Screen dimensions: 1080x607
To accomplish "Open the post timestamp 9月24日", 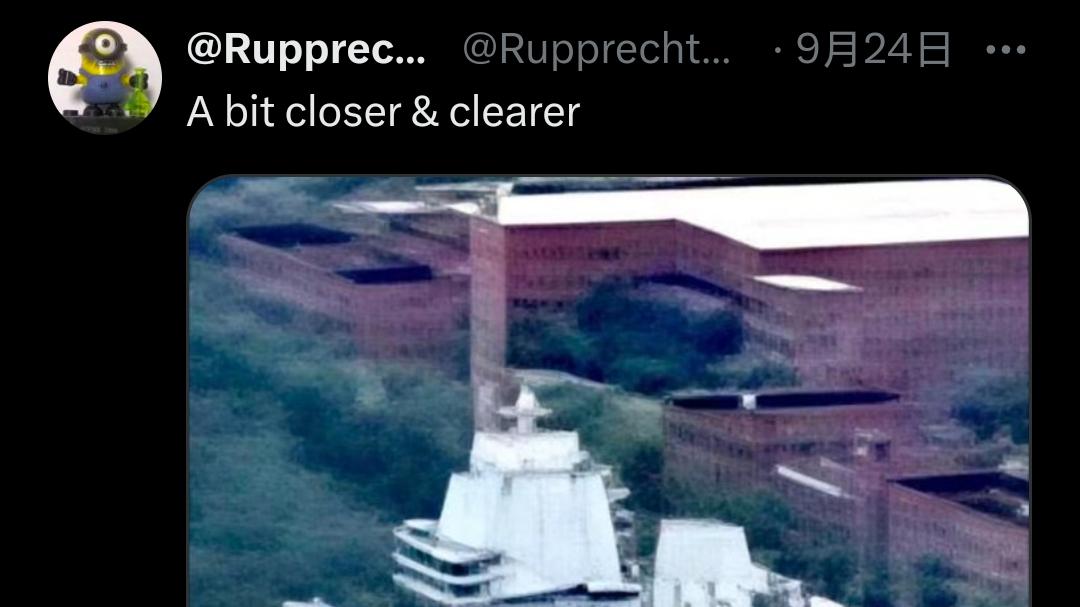I will 873,50.
